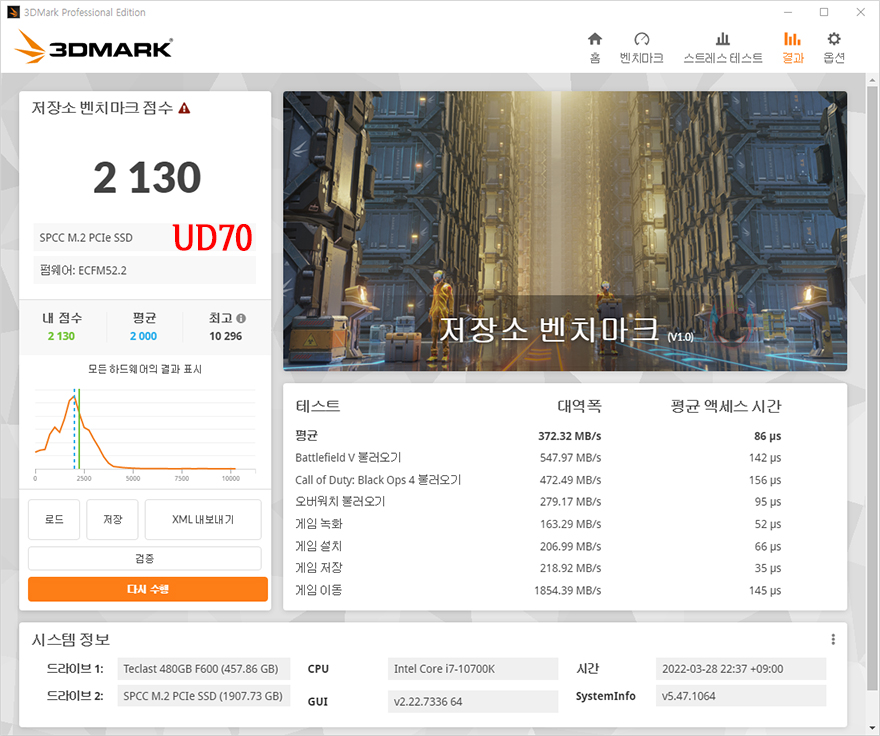Click the 547.97 MB/s bandwidth value
This screenshot has width=880, height=736.
pyautogui.click(x=570, y=458)
